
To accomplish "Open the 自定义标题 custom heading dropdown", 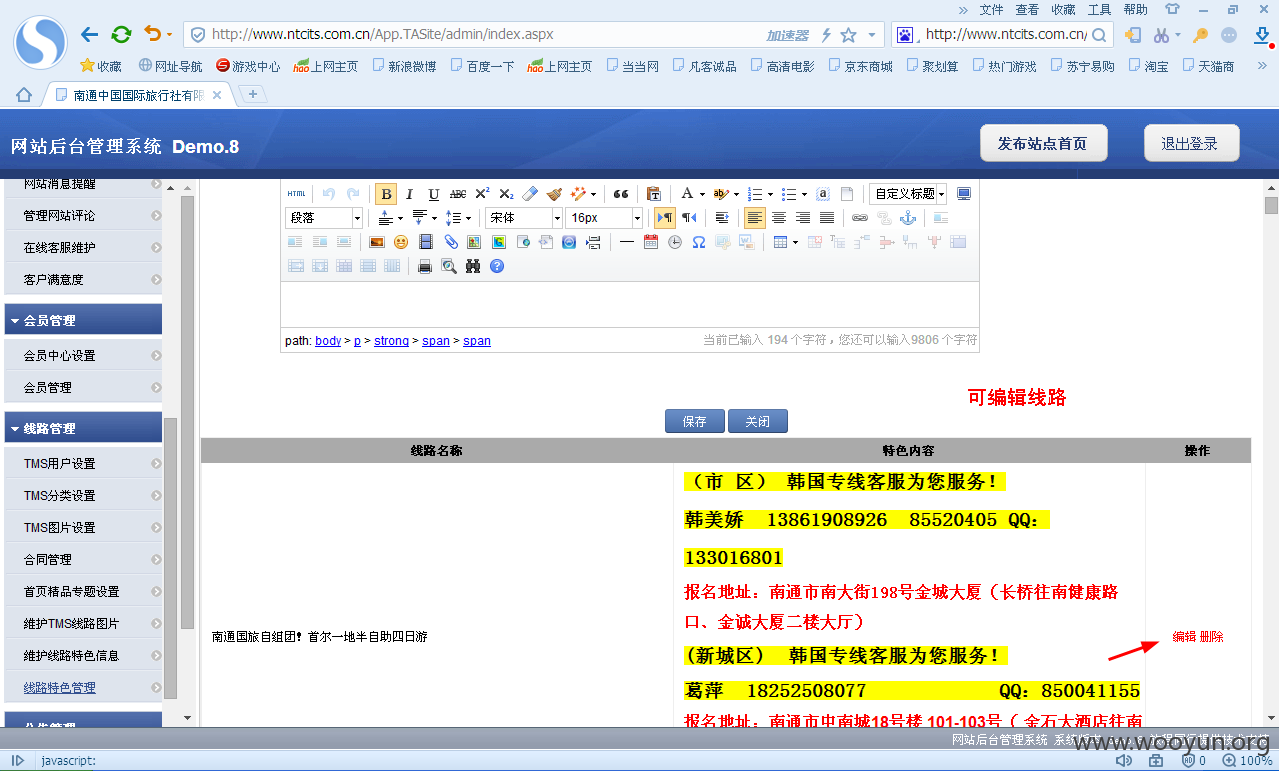I will tap(909, 194).
